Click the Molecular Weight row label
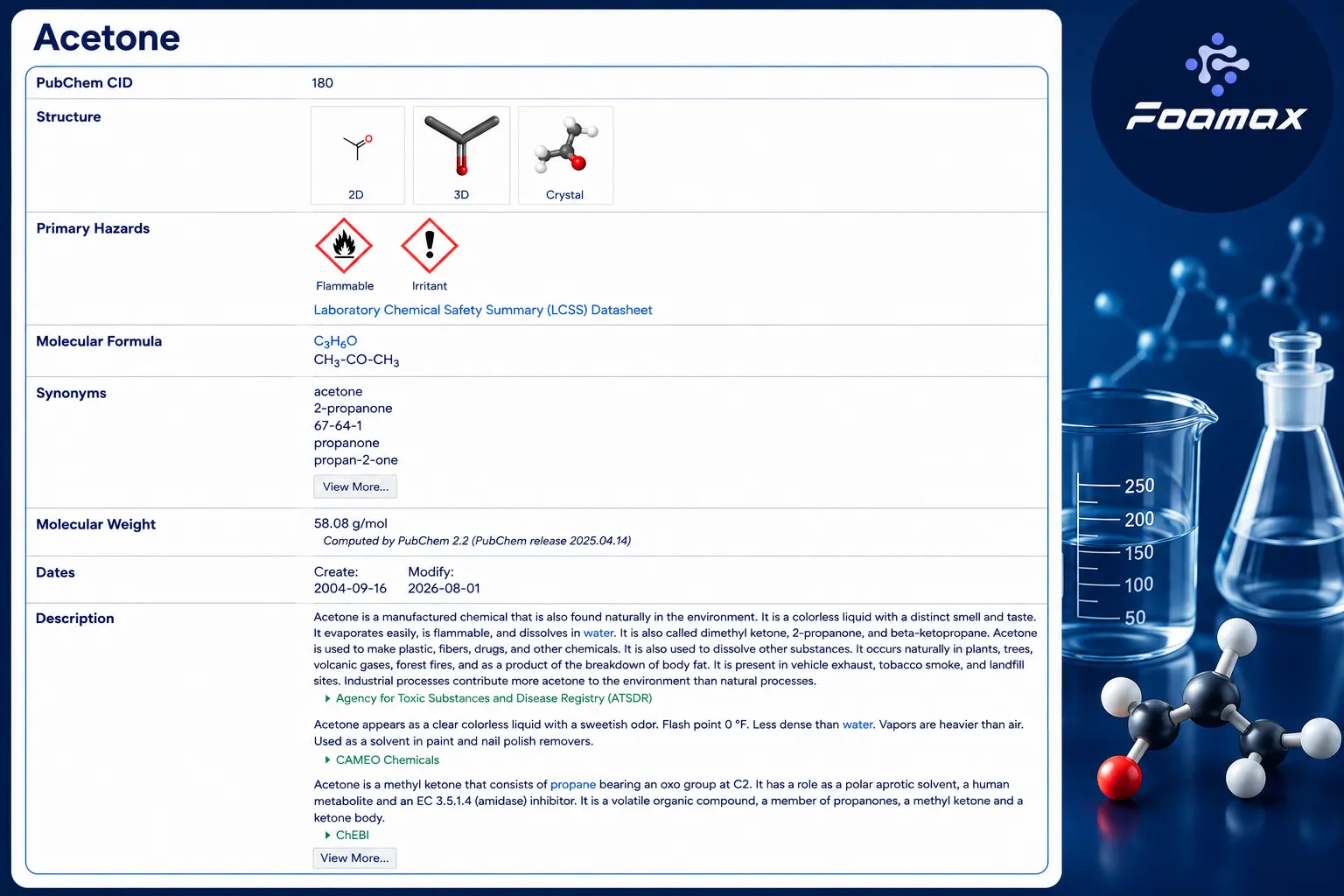 click(95, 524)
